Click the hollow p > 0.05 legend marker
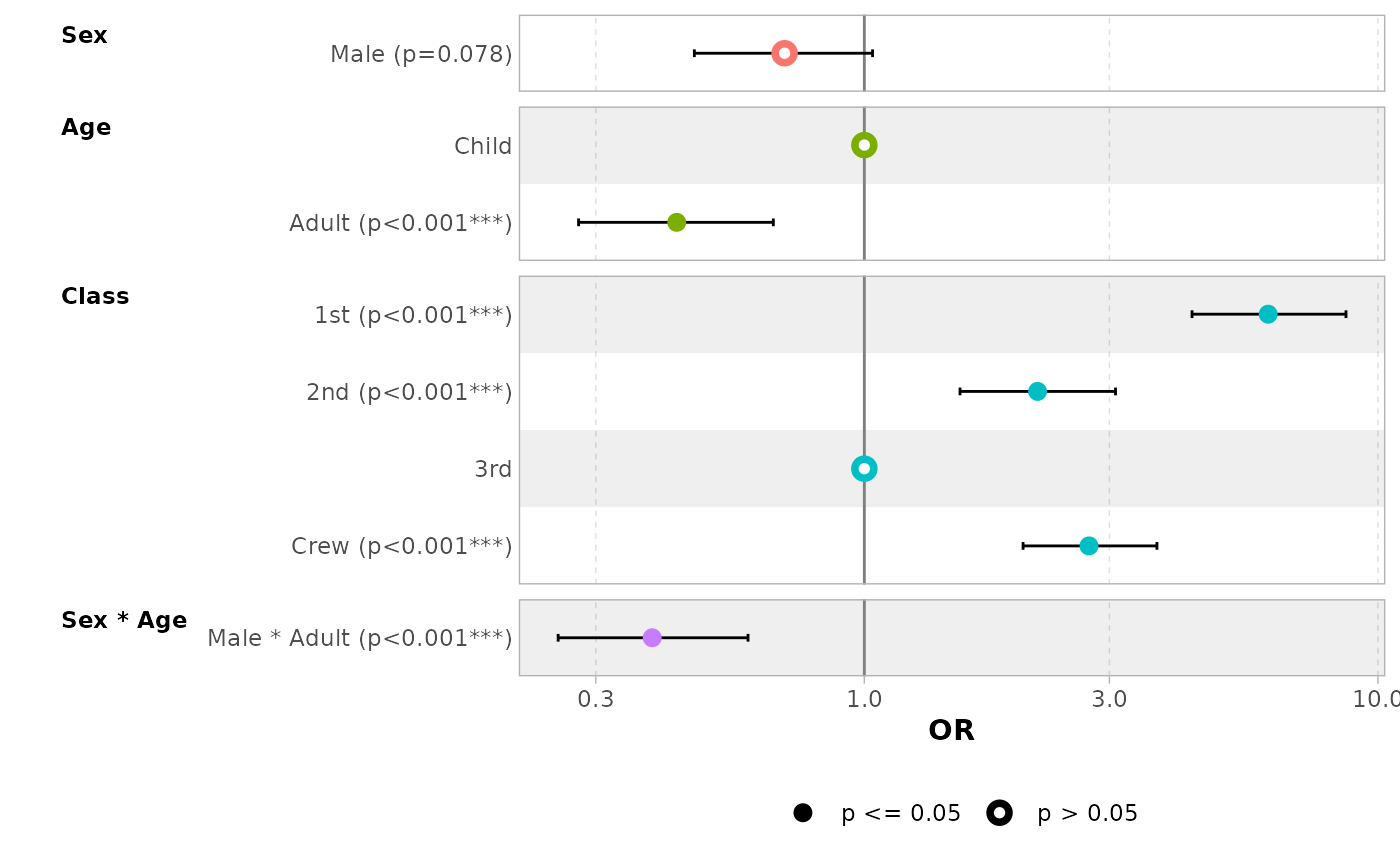The height and width of the screenshot is (865, 1400). click(x=999, y=813)
